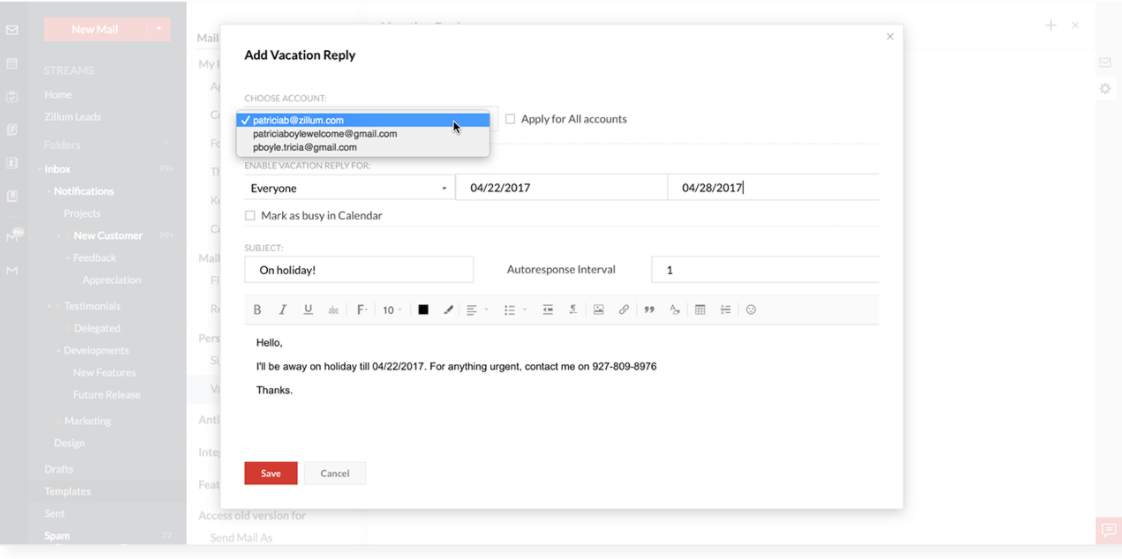Save the vacation reply
This screenshot has height=559, width=1122.
(x=270, y=473)
